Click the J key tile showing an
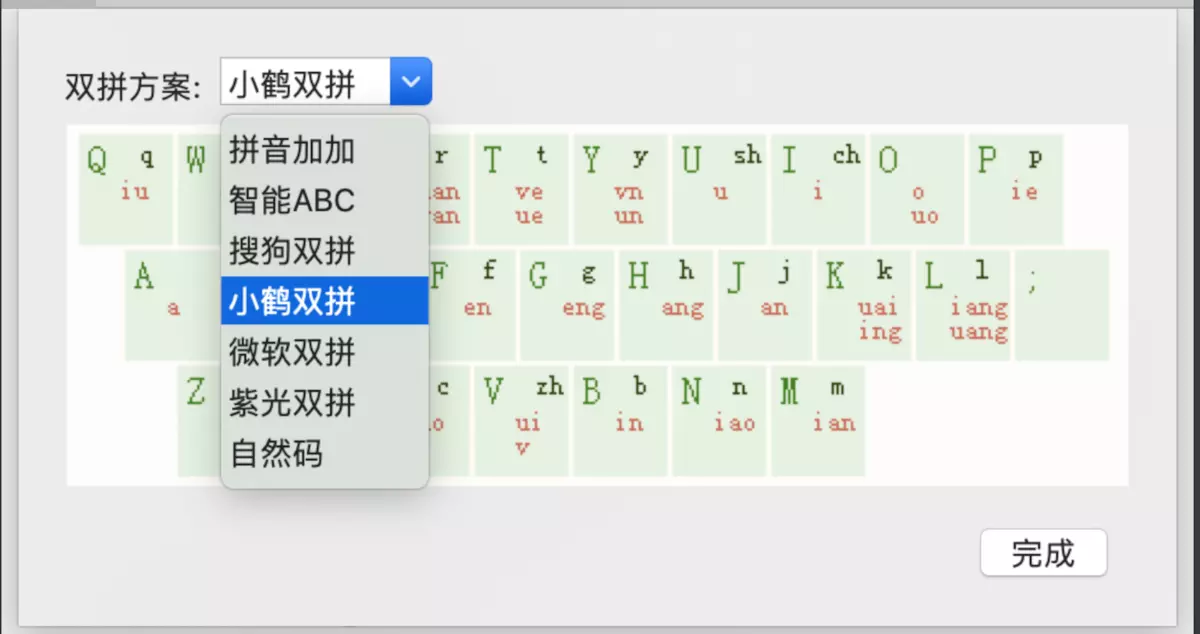The width and height of the screenshot is (1200, 634). click(766, 305)
